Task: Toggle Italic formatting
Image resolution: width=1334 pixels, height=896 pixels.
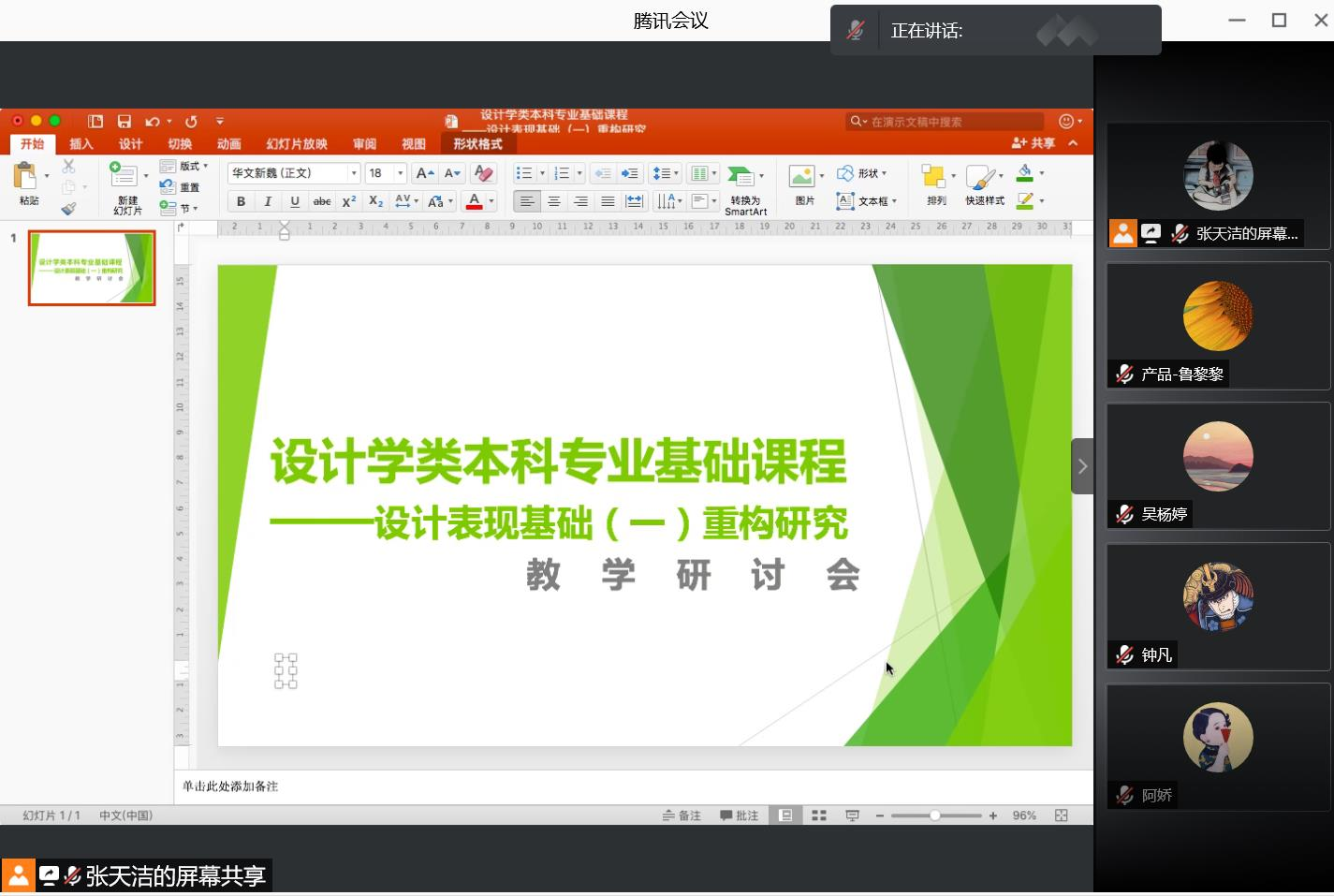Action: (268, 201)
